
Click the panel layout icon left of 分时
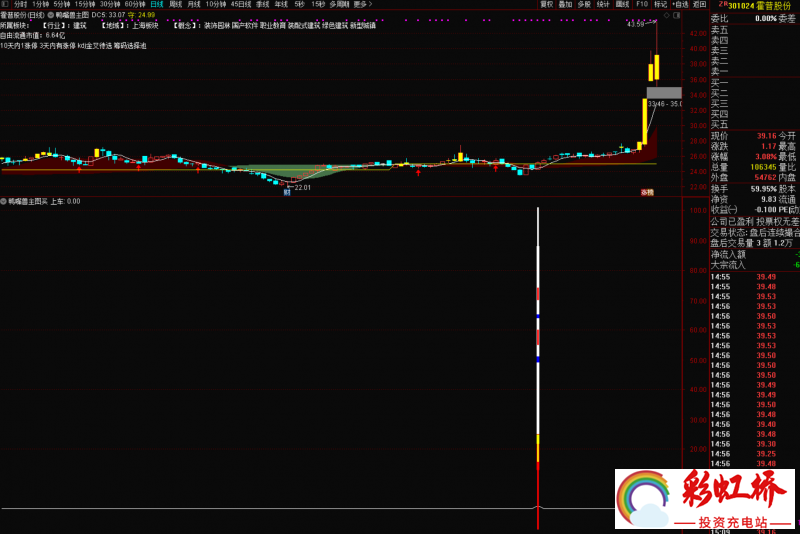pos(5,4)
